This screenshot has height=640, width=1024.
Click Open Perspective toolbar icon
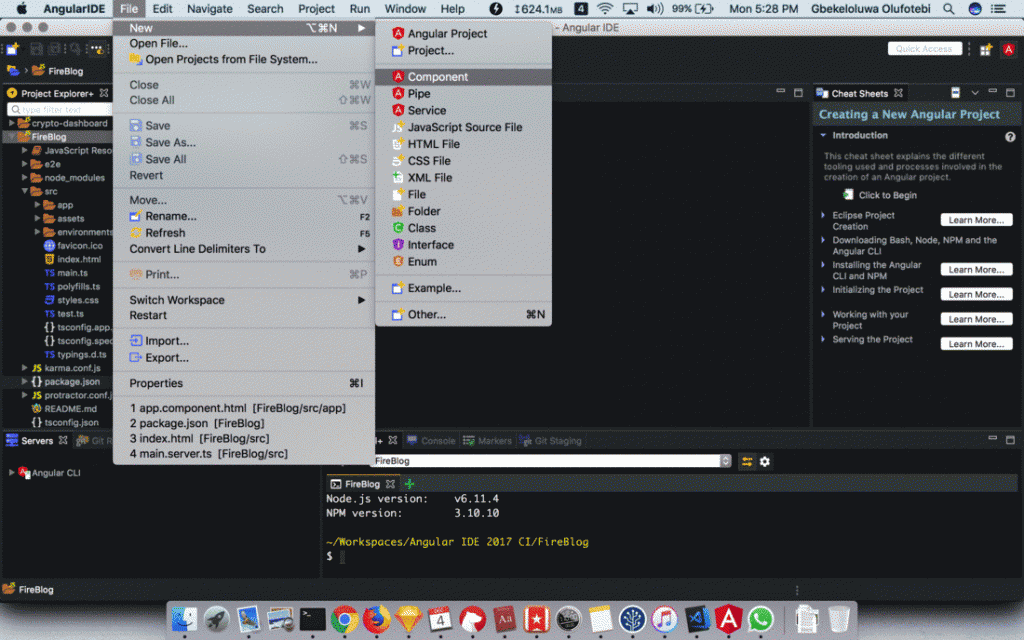[x=985, y=50]
